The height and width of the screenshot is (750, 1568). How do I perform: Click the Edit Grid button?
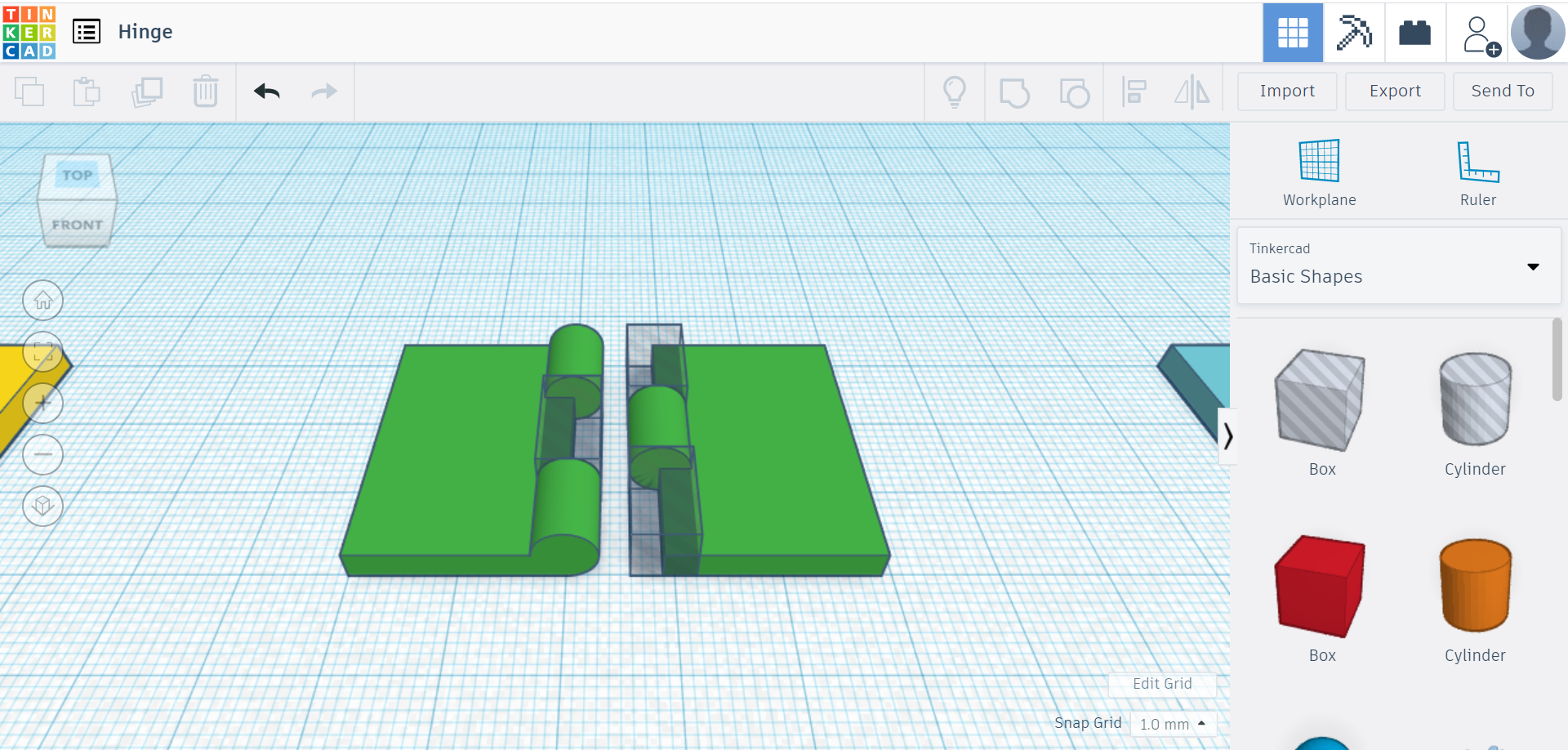(x=1161, y=684)
